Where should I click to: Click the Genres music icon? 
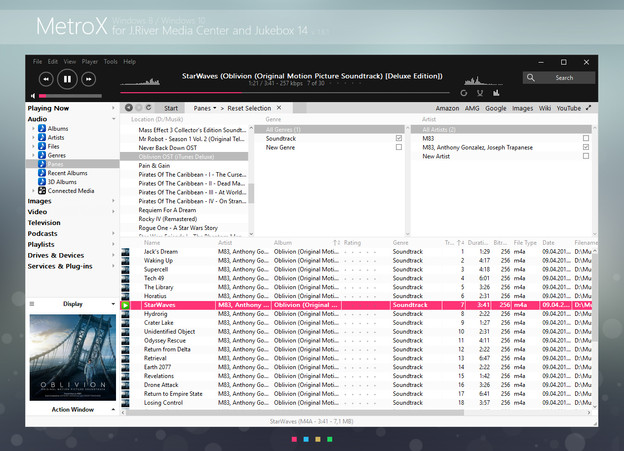point(42,155)
